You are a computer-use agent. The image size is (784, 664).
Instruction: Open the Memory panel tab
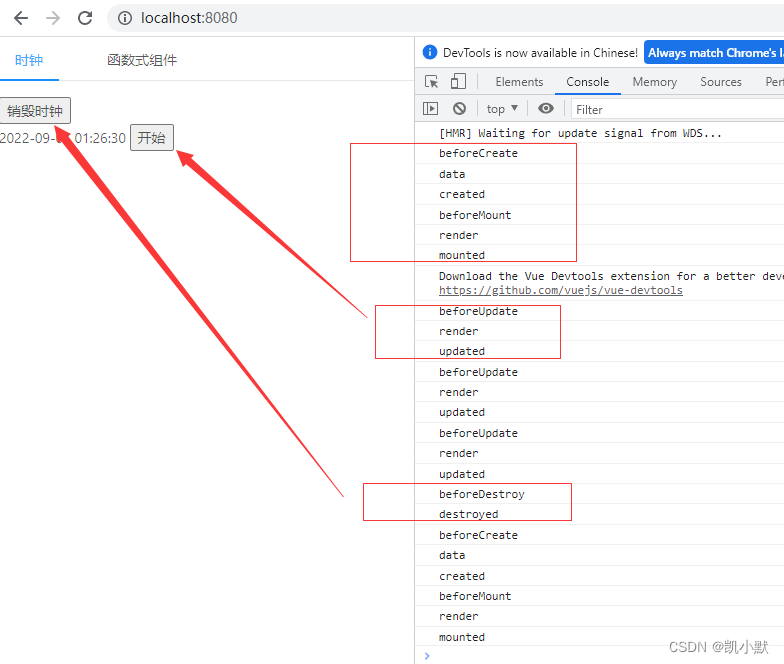[x=654, y=82]
